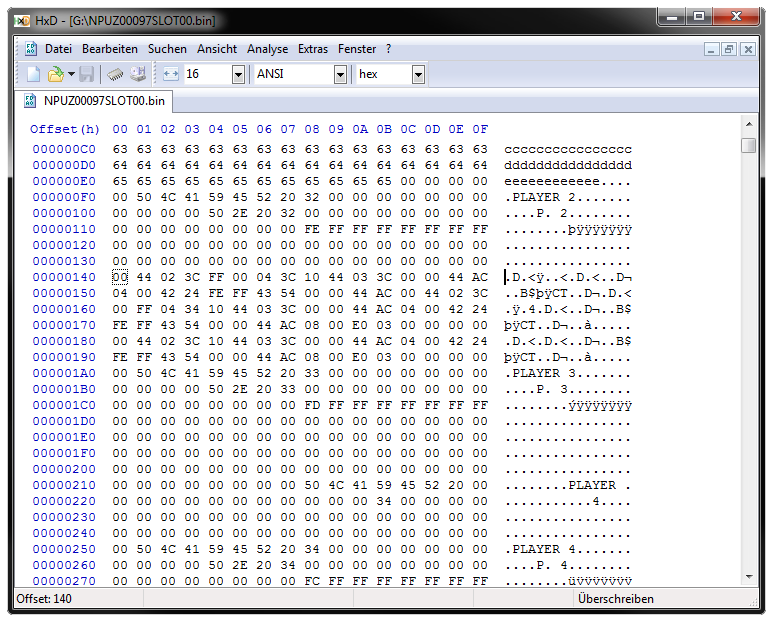
Task: Open the Ansicht menu
Action: coord(217,49)
